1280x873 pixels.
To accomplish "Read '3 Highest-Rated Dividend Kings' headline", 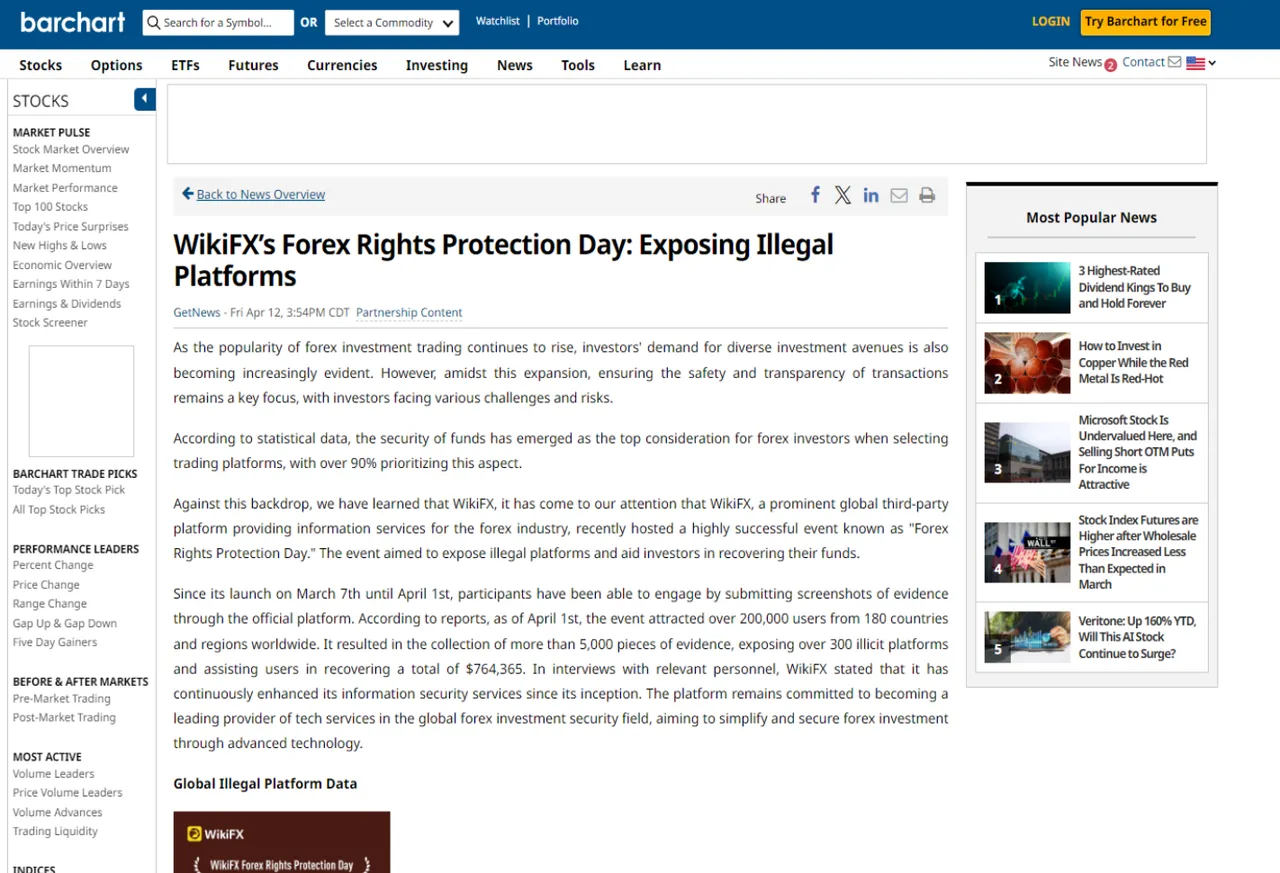I will coord(1135,287).
